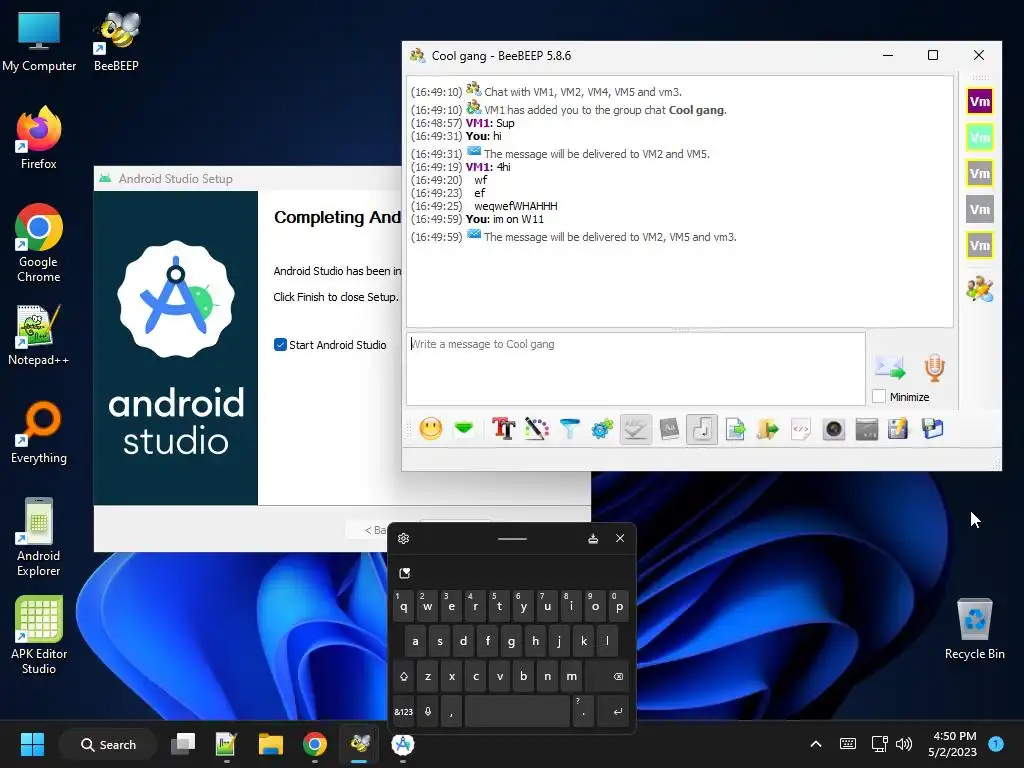
Task: Click the keyboard's top drag handle bar
Action: coord(512,539)
